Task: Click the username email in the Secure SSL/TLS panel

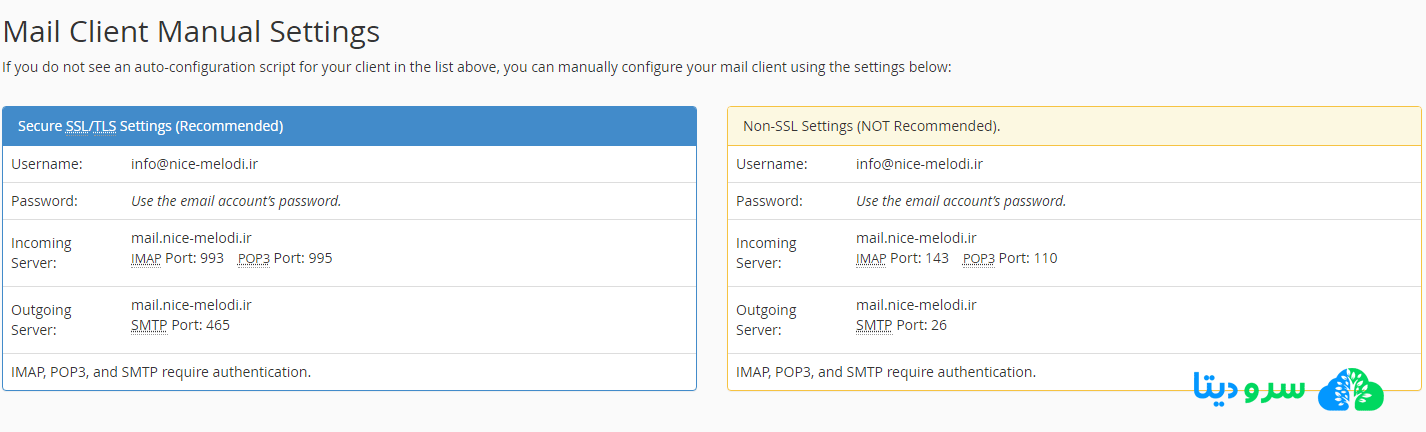Action: [194, 164]
